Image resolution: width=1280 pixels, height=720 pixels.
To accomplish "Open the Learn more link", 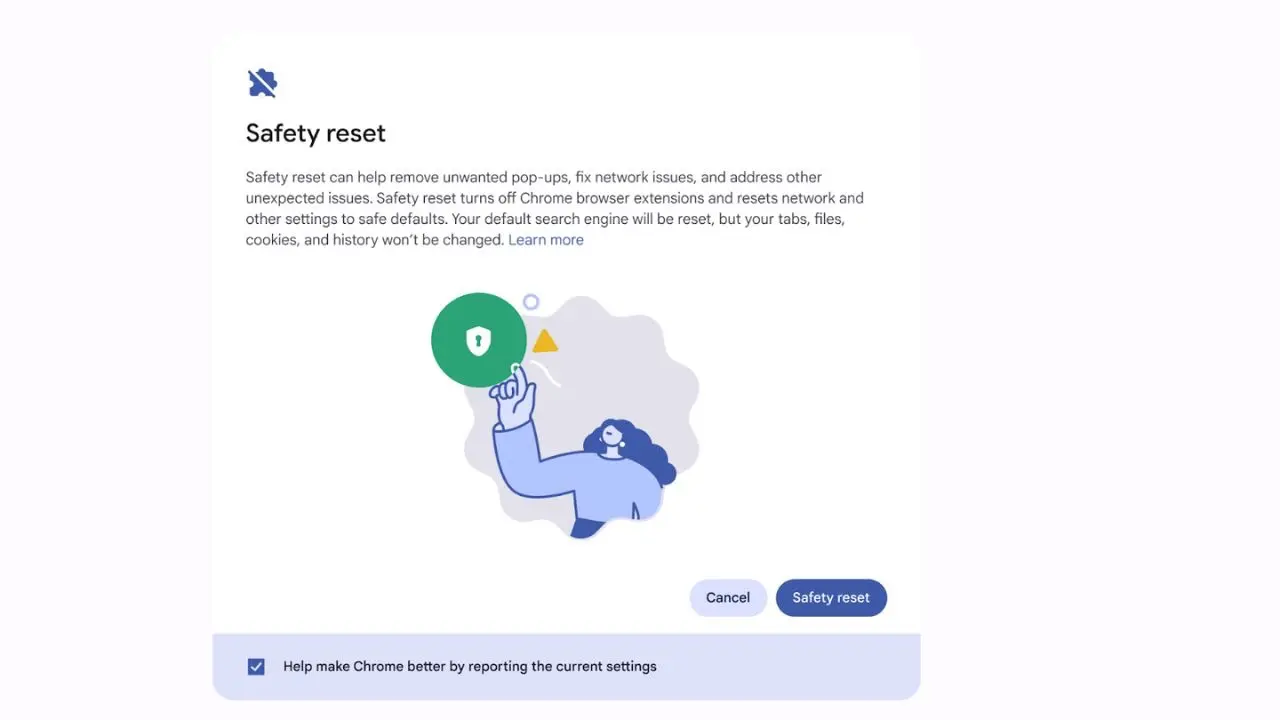I will click(x=546, y=239).
